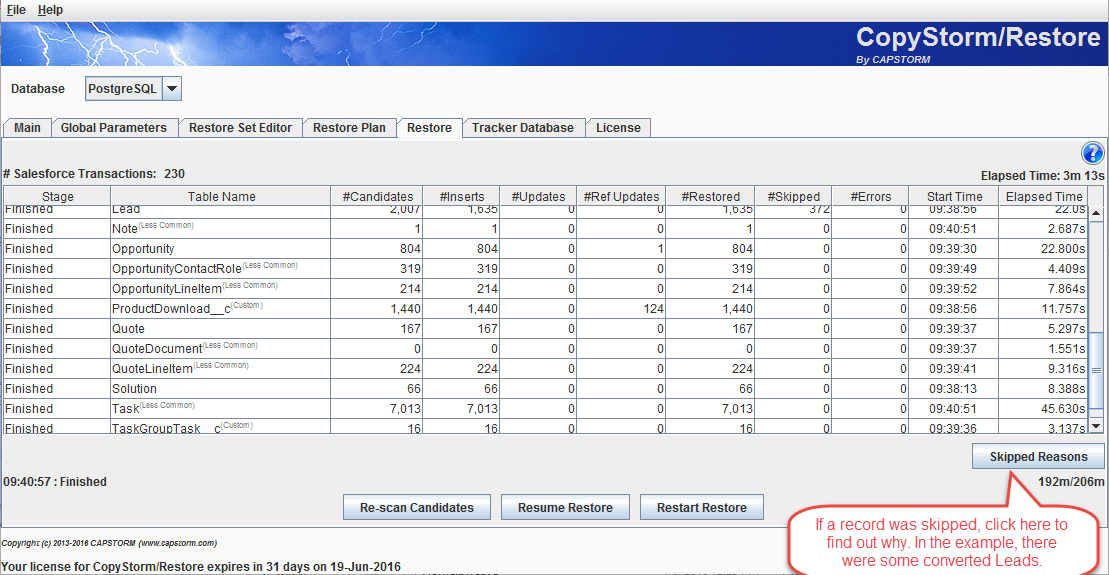This screenshot has height=575, width=1109.
Task: Click the 09:40:57 : Finished status text
Action: coord(55,482)
